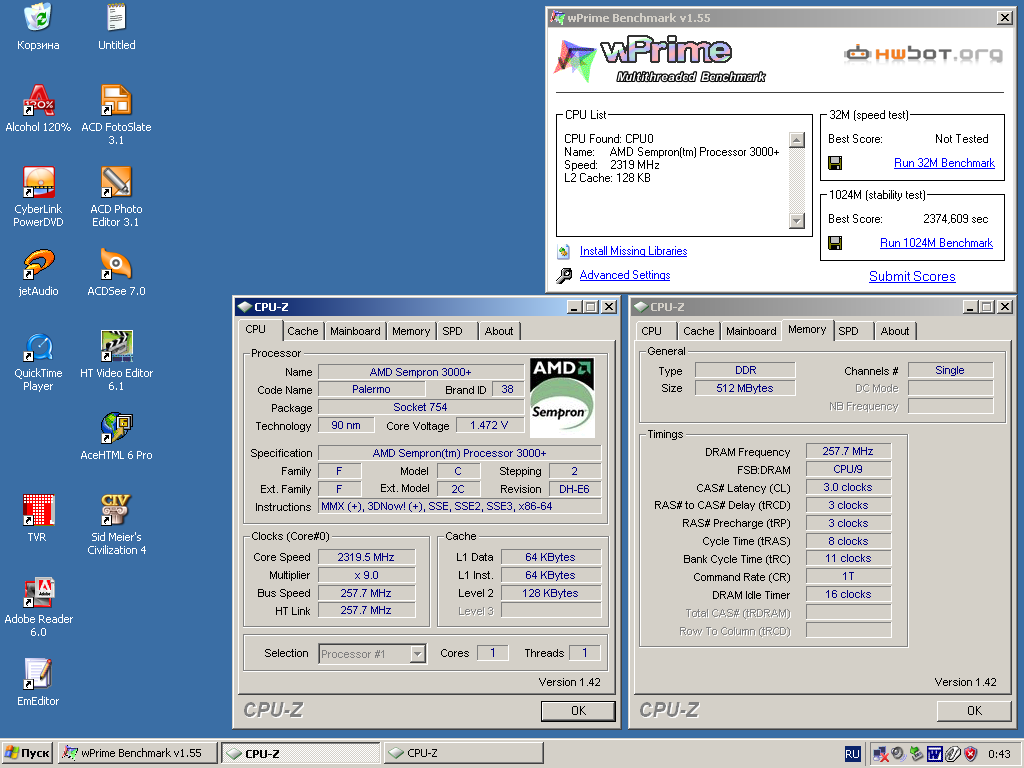The image size is (1024, 768).
Task: Click Install Missing Libraries link
Action: [633, 251]
